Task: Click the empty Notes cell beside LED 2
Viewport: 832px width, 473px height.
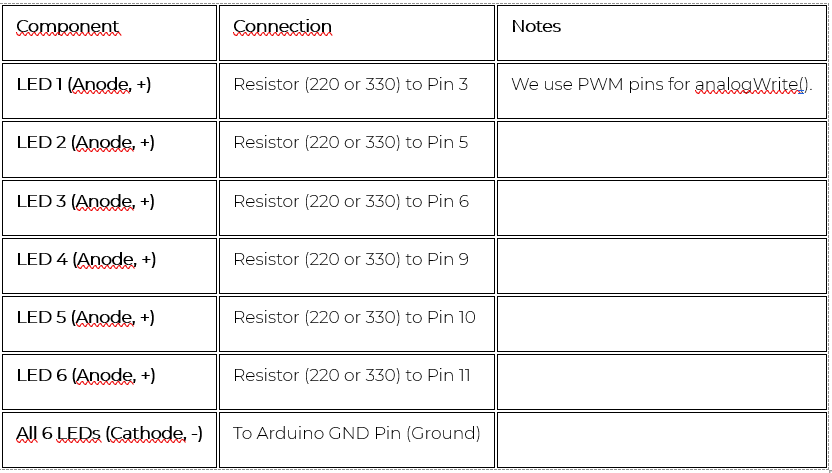Action: (x=661, y=149)
